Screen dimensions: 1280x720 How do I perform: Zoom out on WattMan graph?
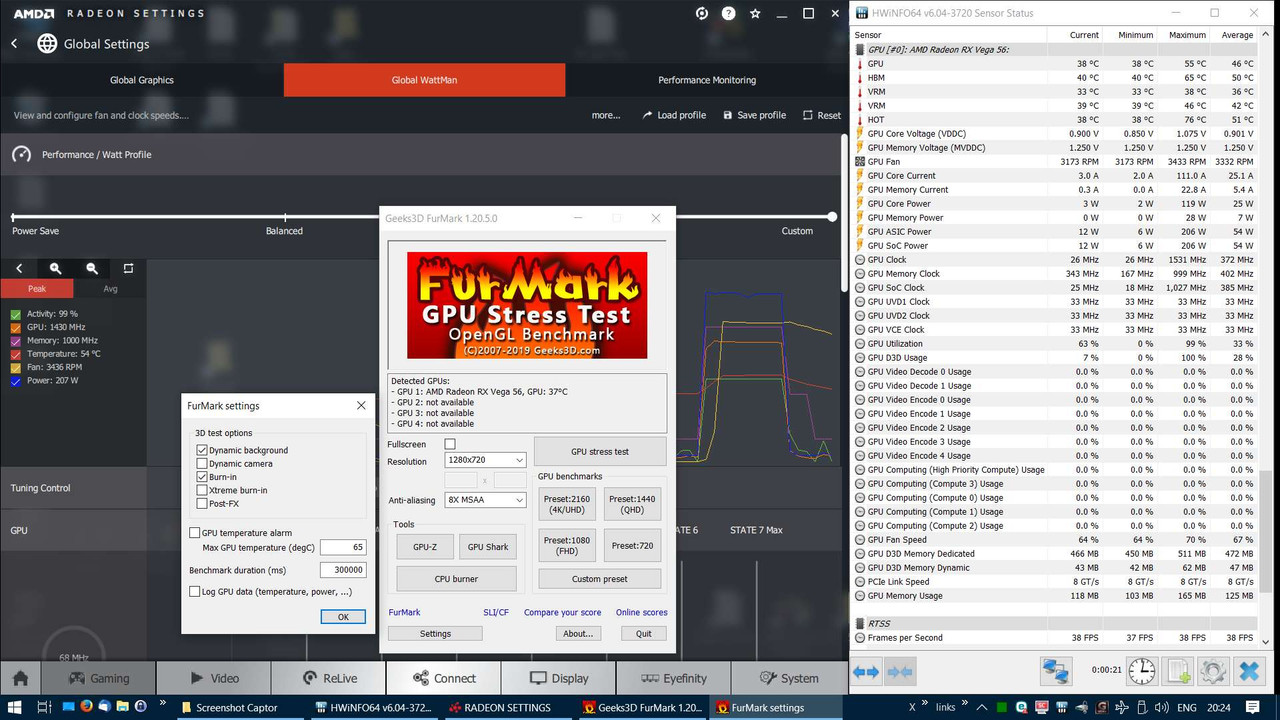click(x=92, y=268)
